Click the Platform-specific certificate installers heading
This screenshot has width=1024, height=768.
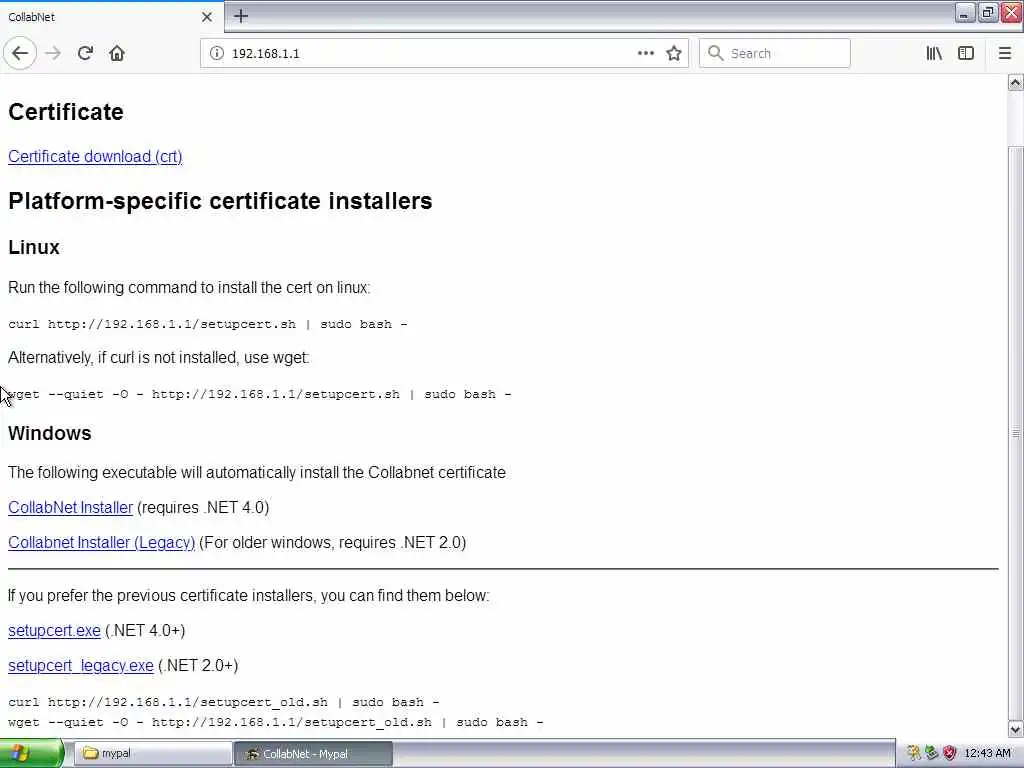220,201
